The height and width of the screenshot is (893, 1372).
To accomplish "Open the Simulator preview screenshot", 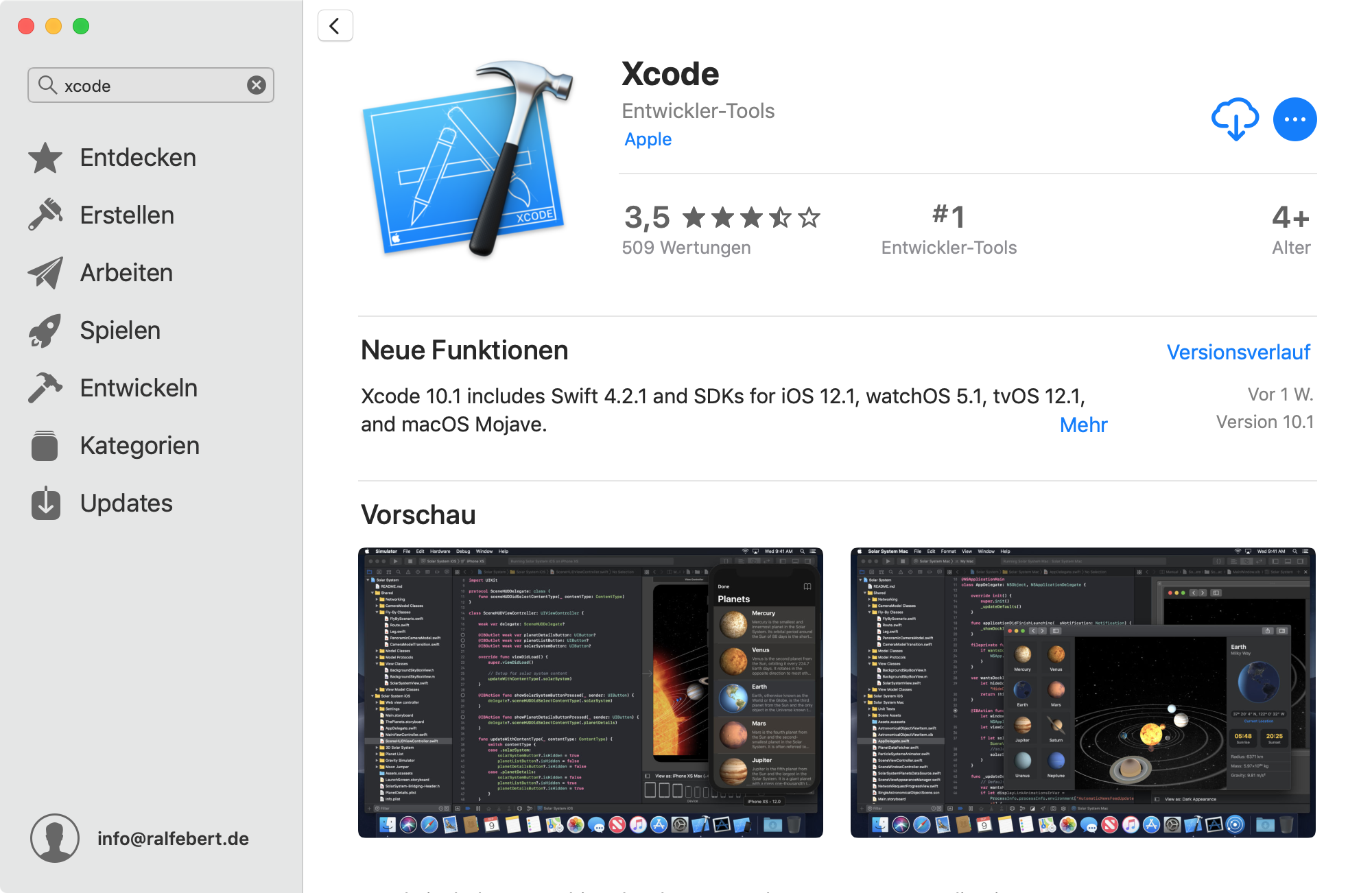I will click(x=591, y=693).
